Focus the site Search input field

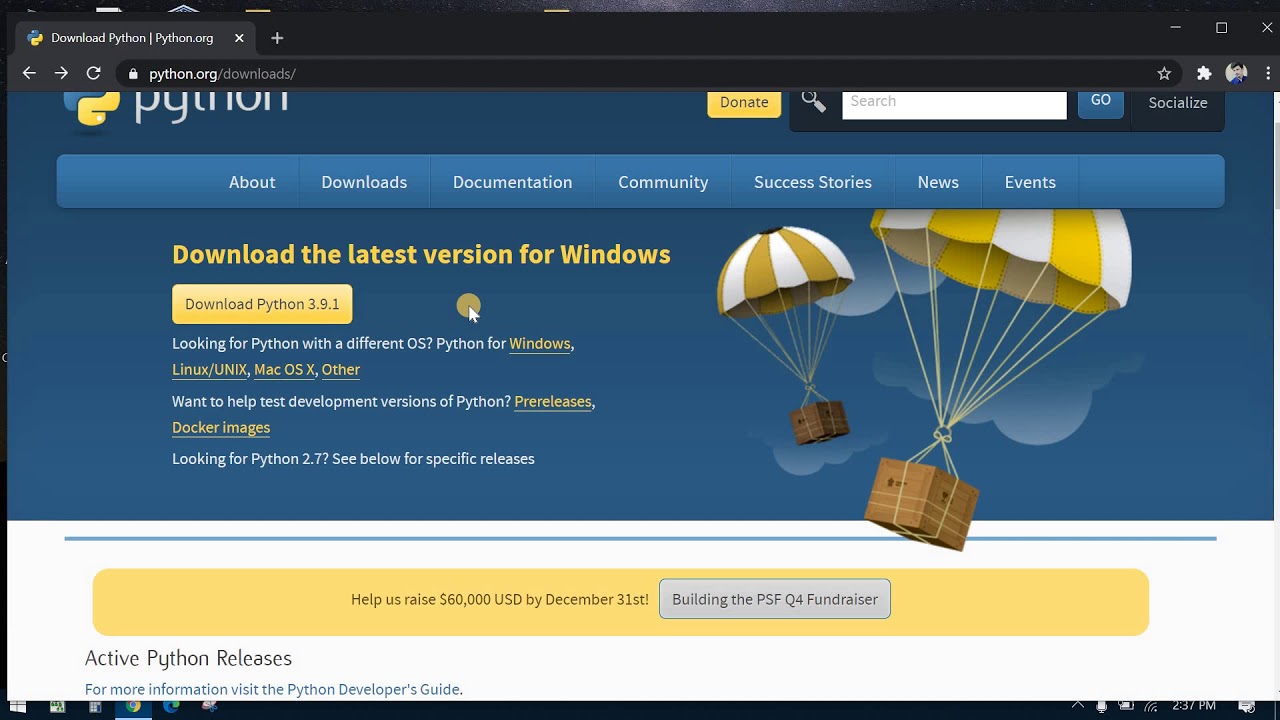(x=954, y=103)
